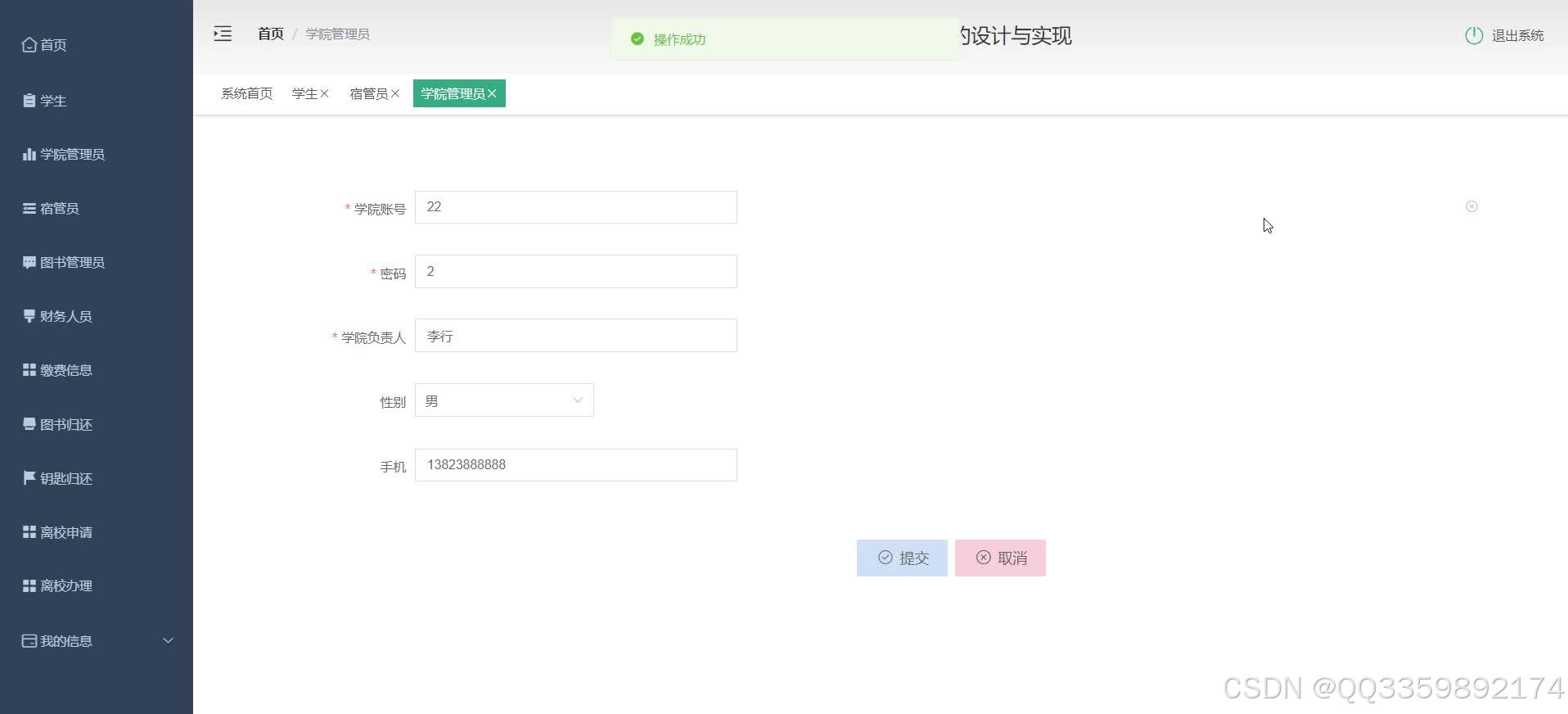Click the icon beside 图书归还
The image size is (1568, 714).
(29, 424)
